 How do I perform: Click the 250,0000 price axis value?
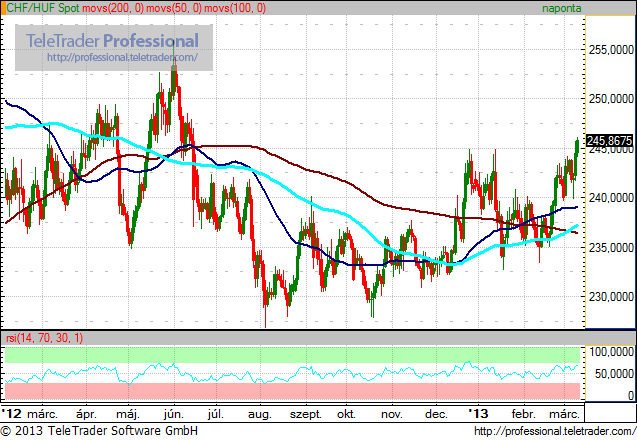click(611, 99)
